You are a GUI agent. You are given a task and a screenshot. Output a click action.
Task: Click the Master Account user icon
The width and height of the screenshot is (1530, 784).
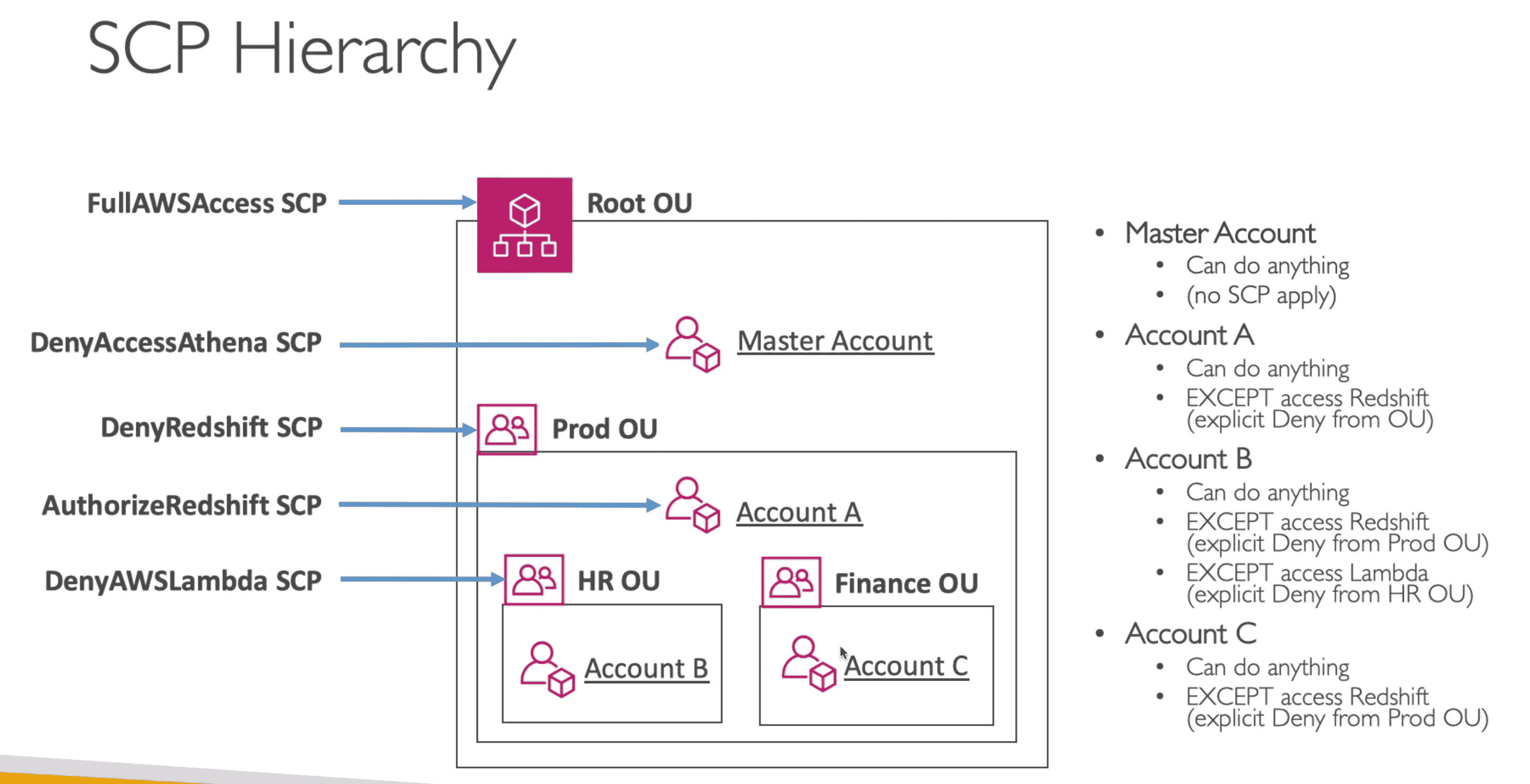pos(692,344)
